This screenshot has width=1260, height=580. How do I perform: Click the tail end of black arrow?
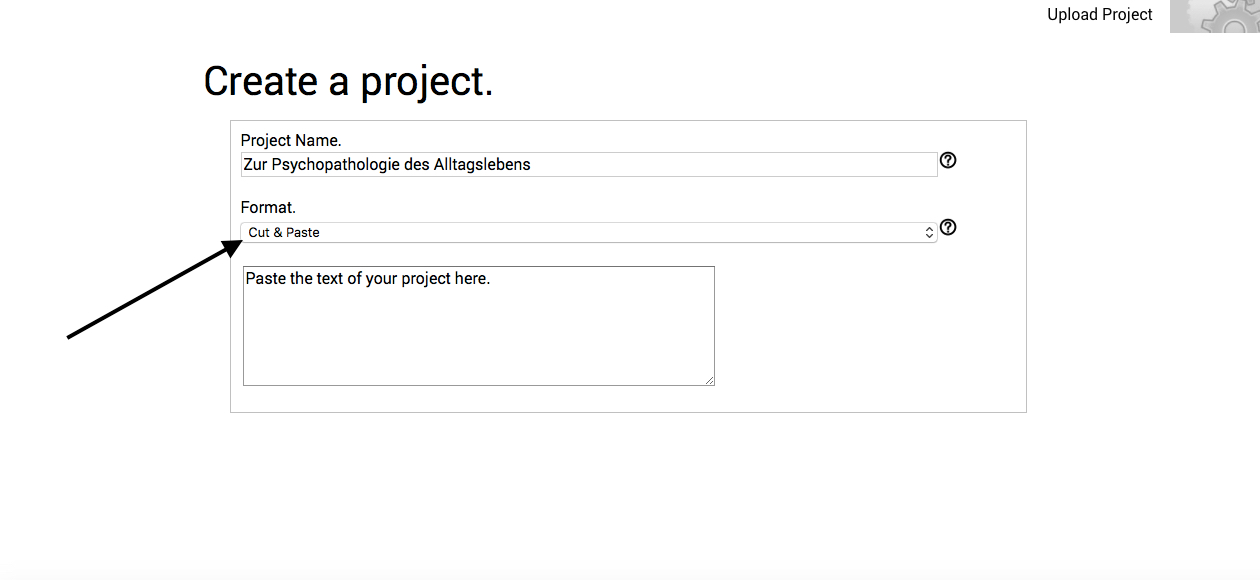pyautogui.click(x=70, y=337)
